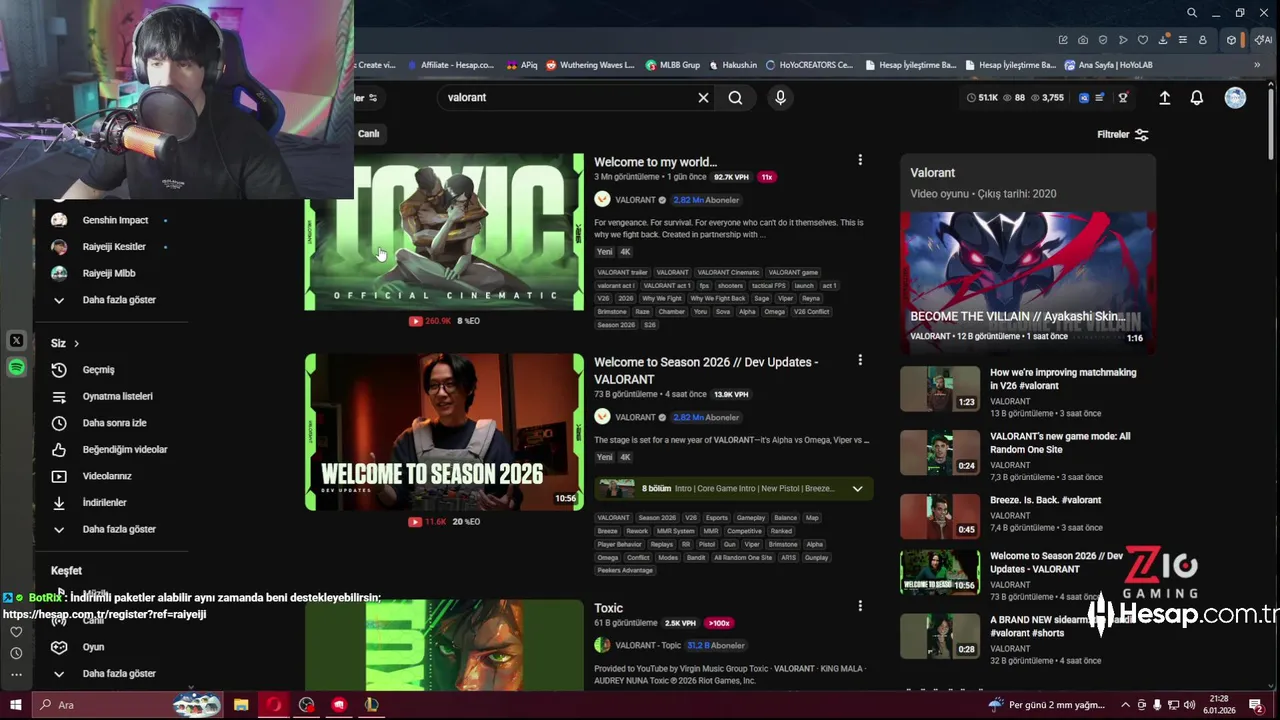This screenshot has width=1280, height=720.
Task: Open the AI button in browser toolbar
Action: (1263, 40)
